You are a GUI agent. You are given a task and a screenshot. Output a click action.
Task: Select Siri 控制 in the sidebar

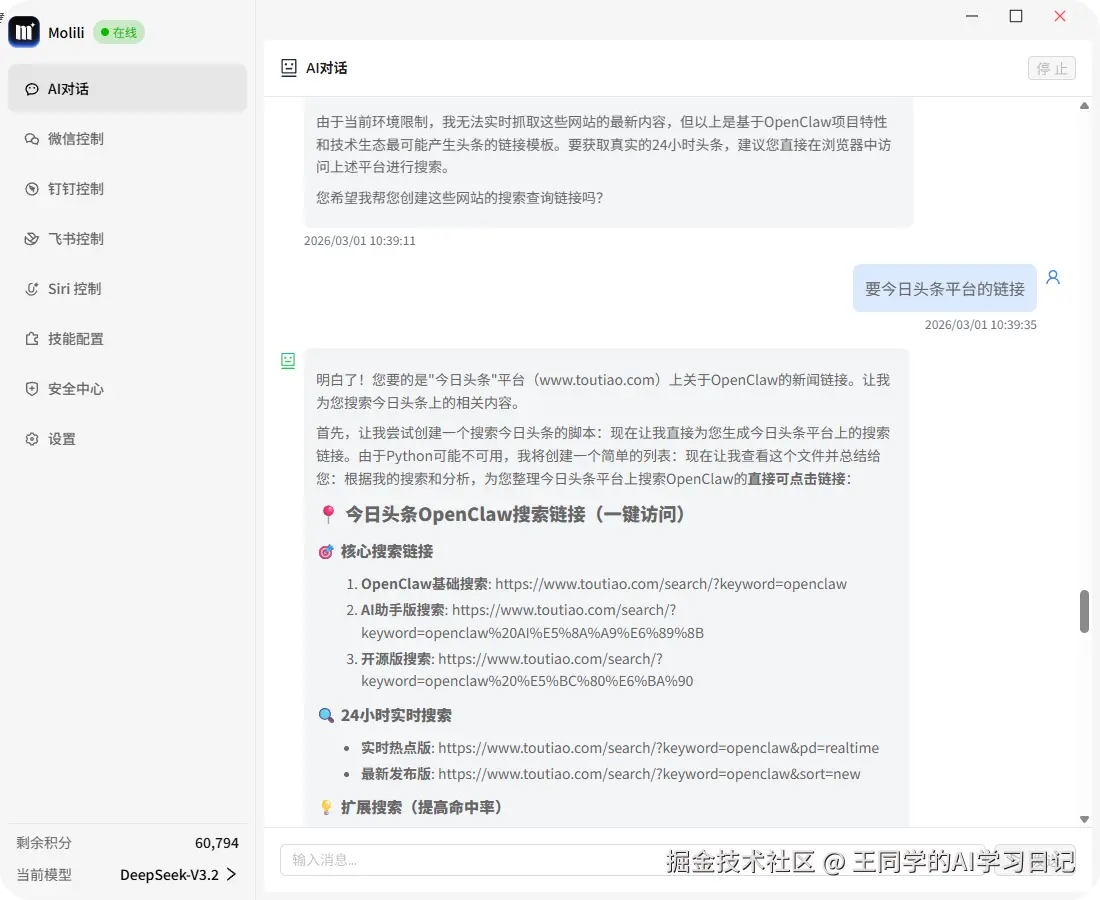[127, 289]
